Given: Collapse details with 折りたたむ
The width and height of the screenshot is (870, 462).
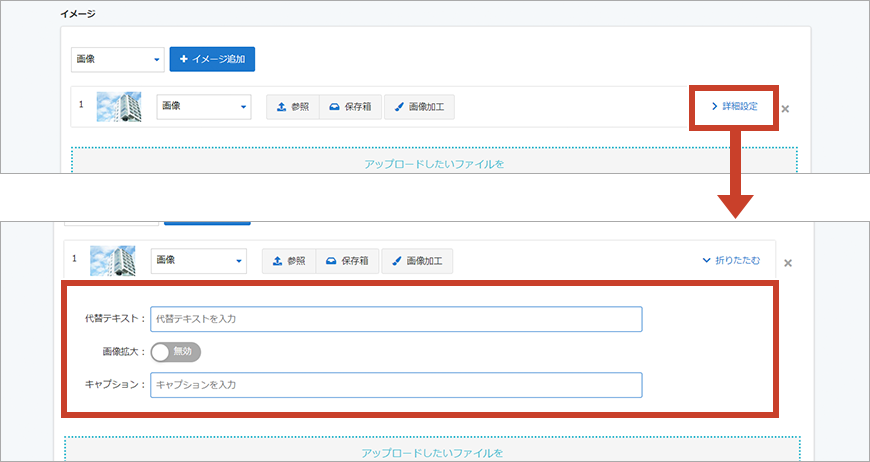Looking at the screenshot, I should [731, 261].
